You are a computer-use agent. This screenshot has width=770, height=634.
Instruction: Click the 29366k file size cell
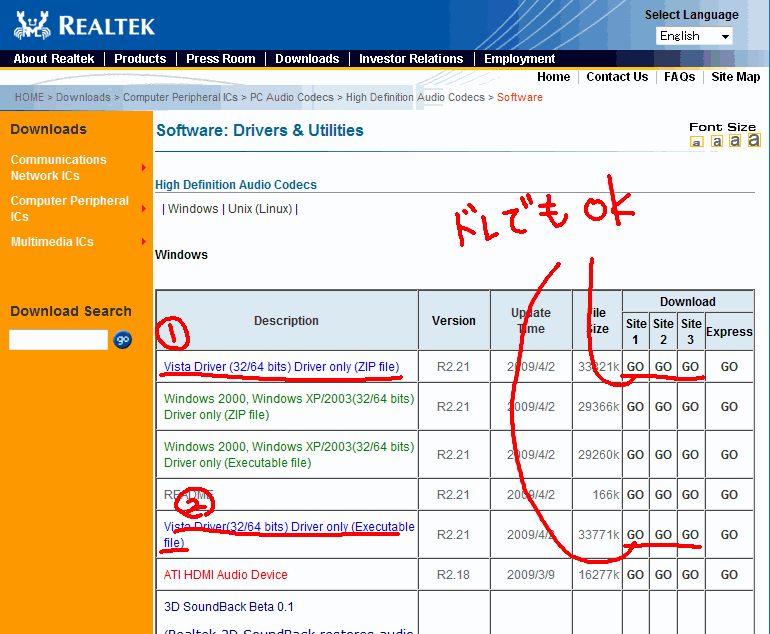(x=598, y=407)
